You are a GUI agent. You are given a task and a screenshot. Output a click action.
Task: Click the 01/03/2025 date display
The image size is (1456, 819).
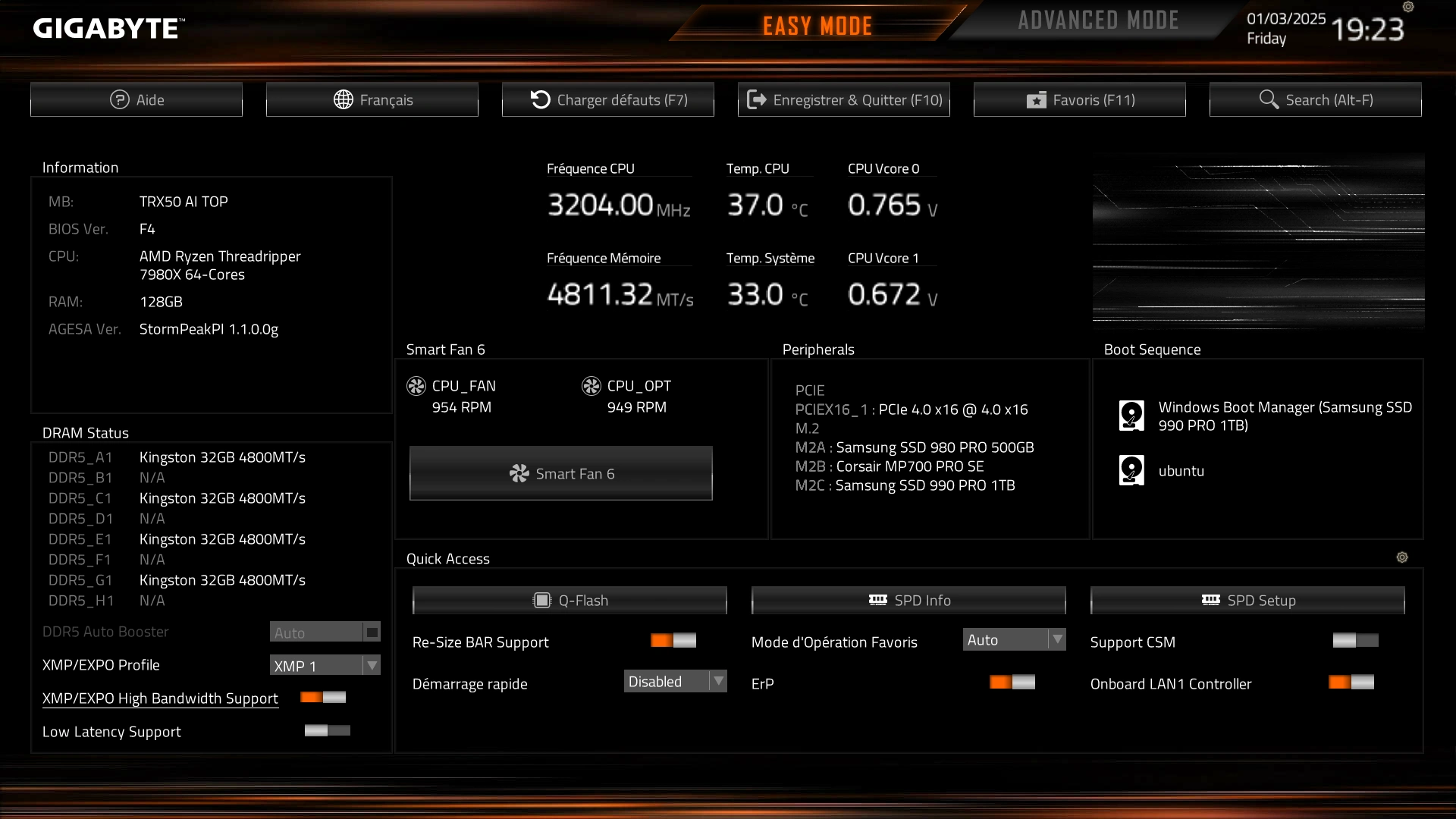[x=1286, y=18]
